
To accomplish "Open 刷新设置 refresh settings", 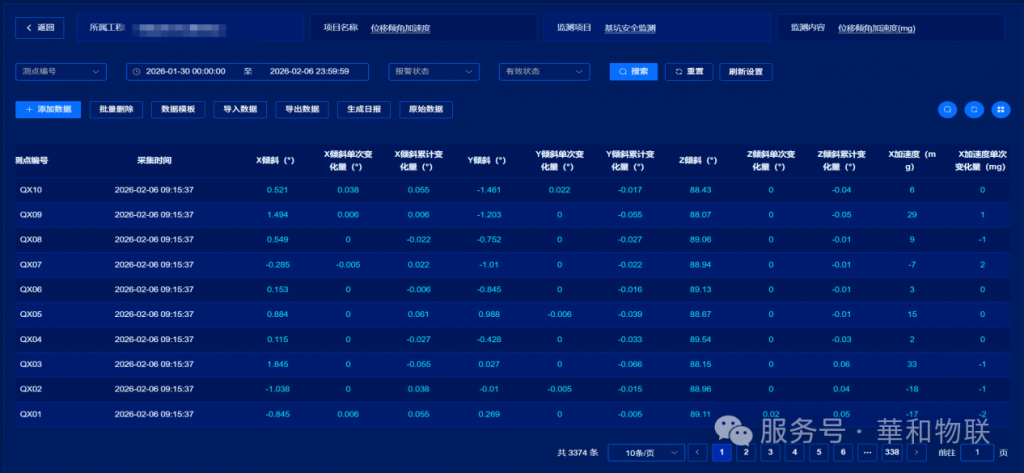I will point(746,71).
